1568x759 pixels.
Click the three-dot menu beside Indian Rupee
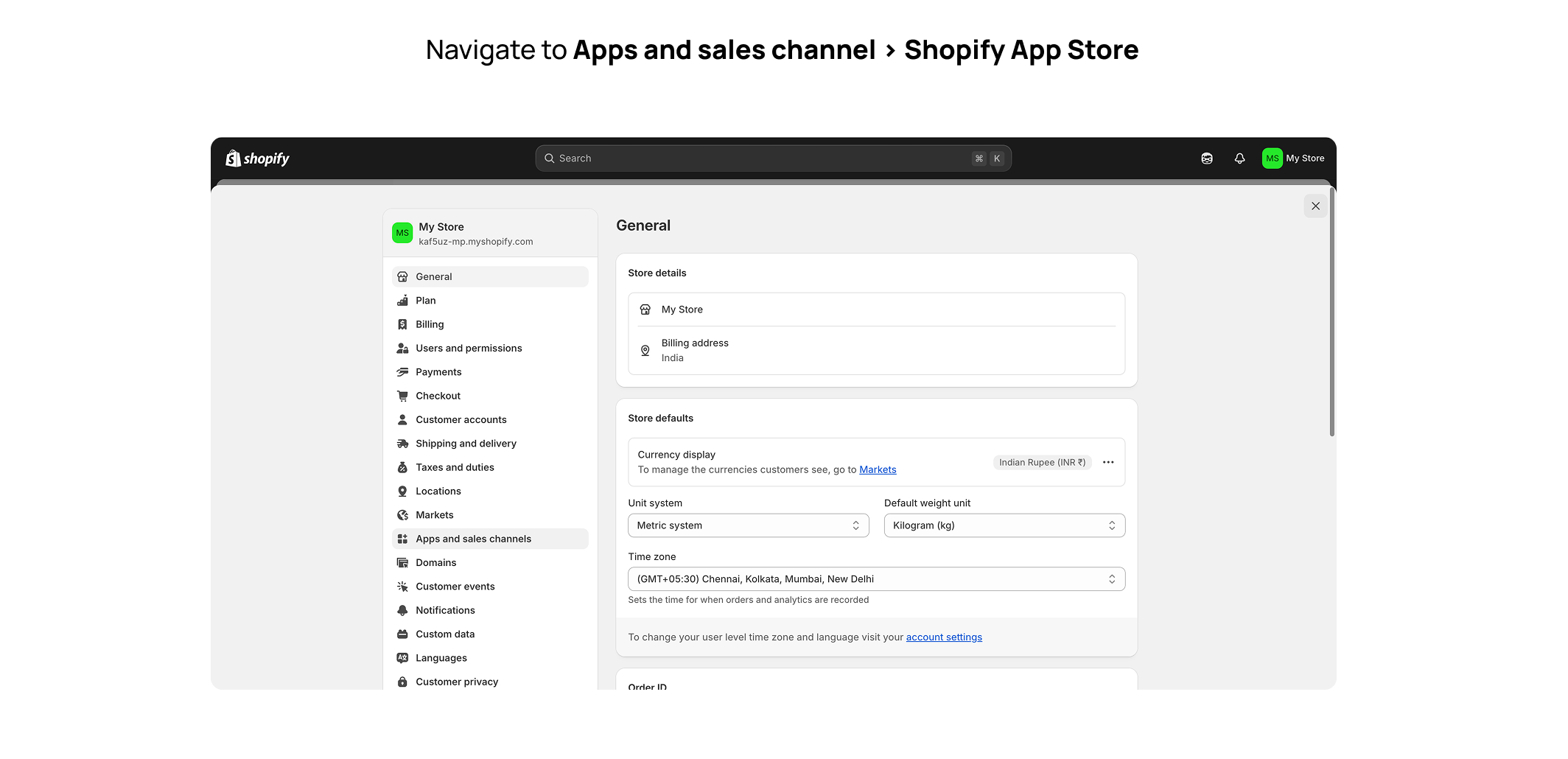[x=1107, y=462]
